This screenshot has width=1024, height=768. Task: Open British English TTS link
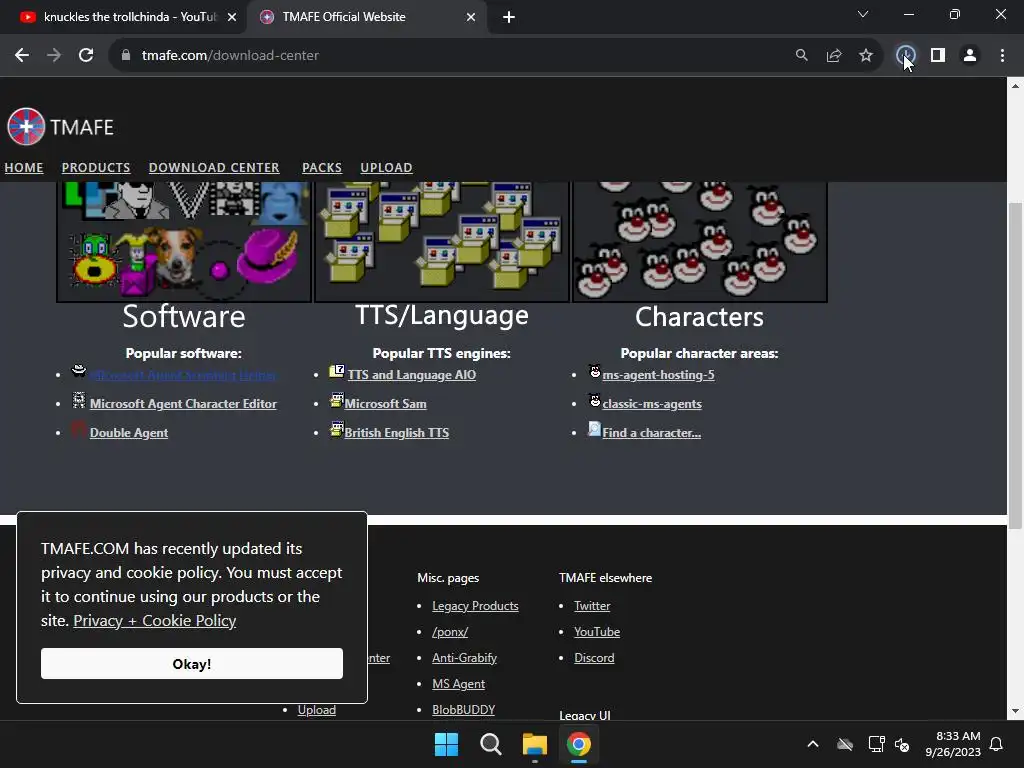pyautogui.click(x=396, y=432)
